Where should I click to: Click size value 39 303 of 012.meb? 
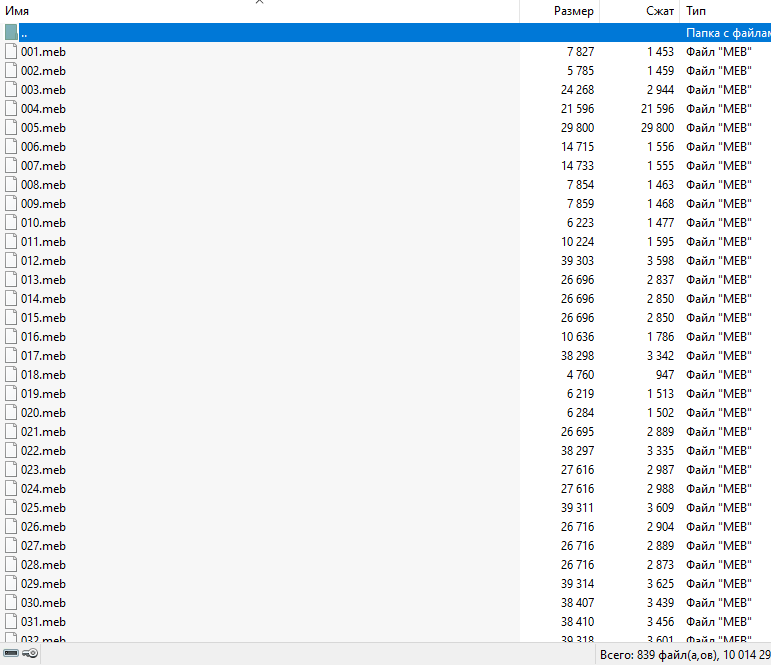[577, 261]
